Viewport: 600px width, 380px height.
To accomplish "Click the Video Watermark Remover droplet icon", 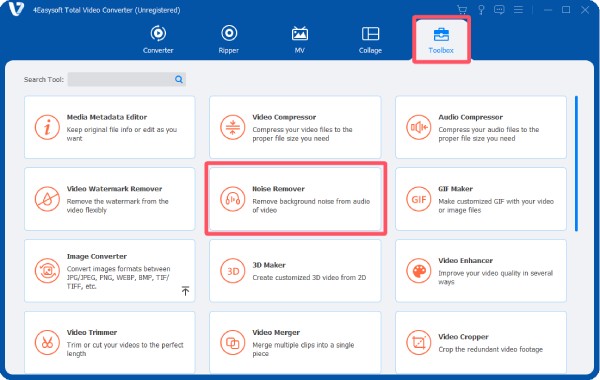I will [47, 199].
